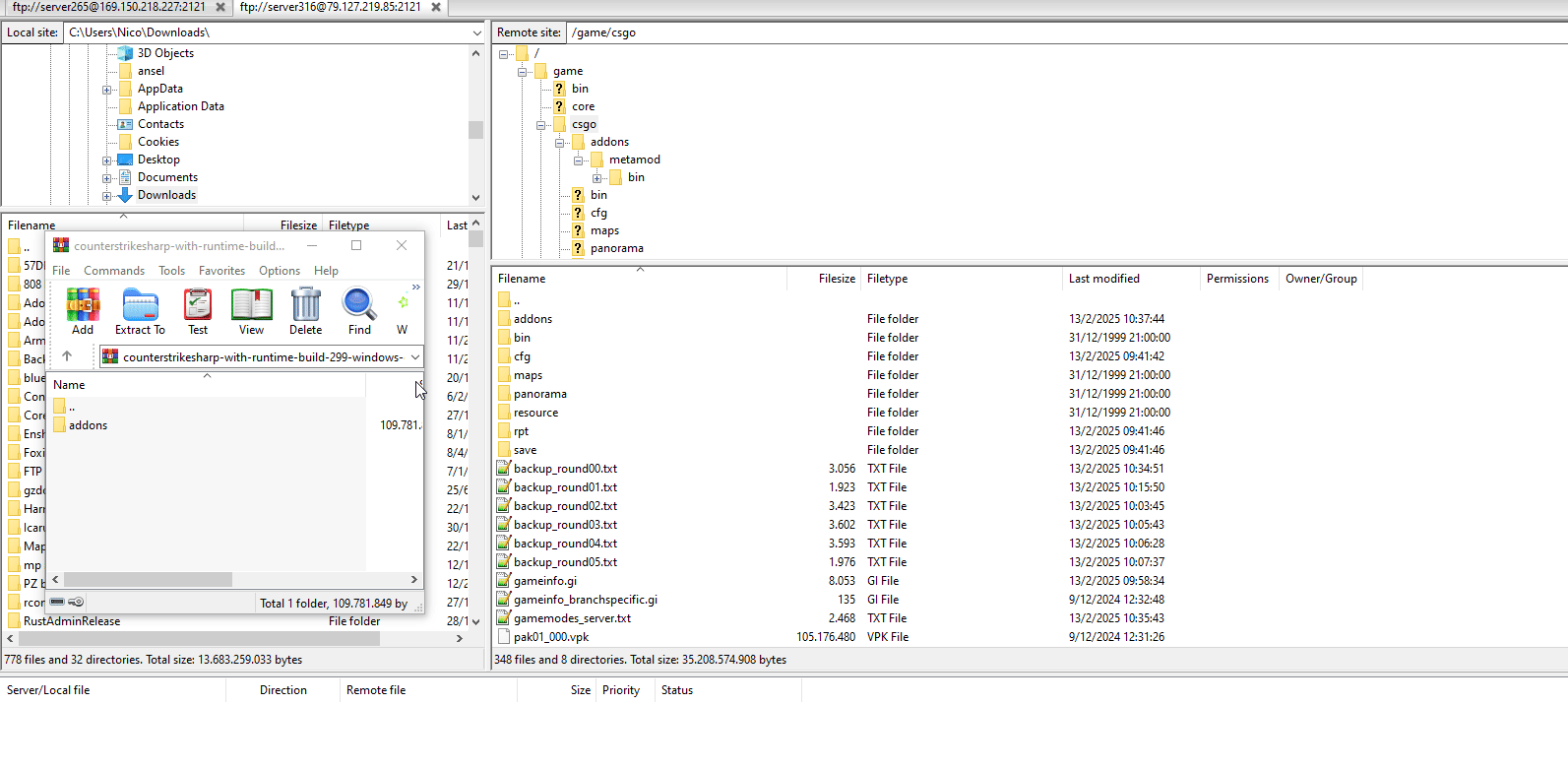Go up one level in the WinRAR archive
This screenshot has width=1568, height=769.
click(x=67, y=356)
